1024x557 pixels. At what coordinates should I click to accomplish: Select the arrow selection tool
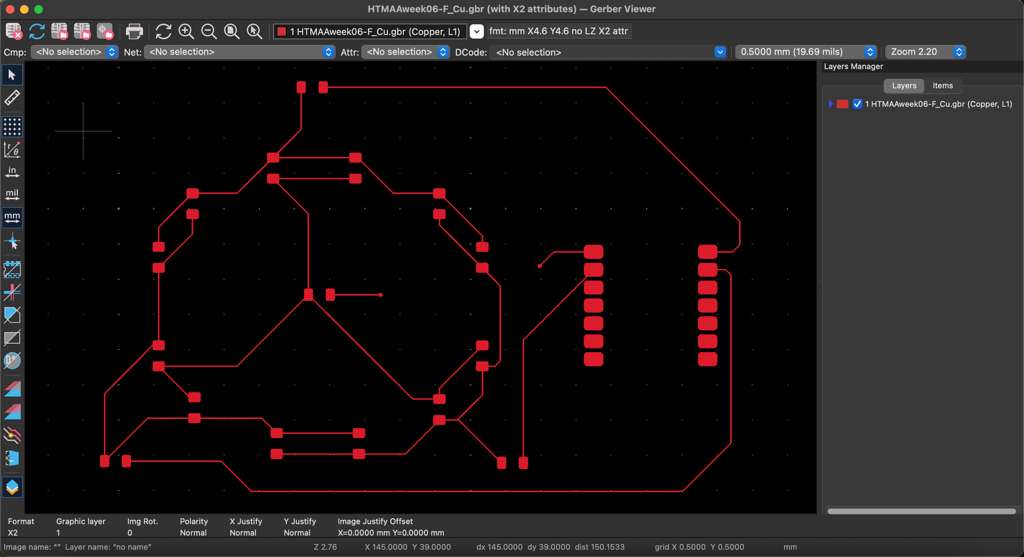(x=12, y=75)
